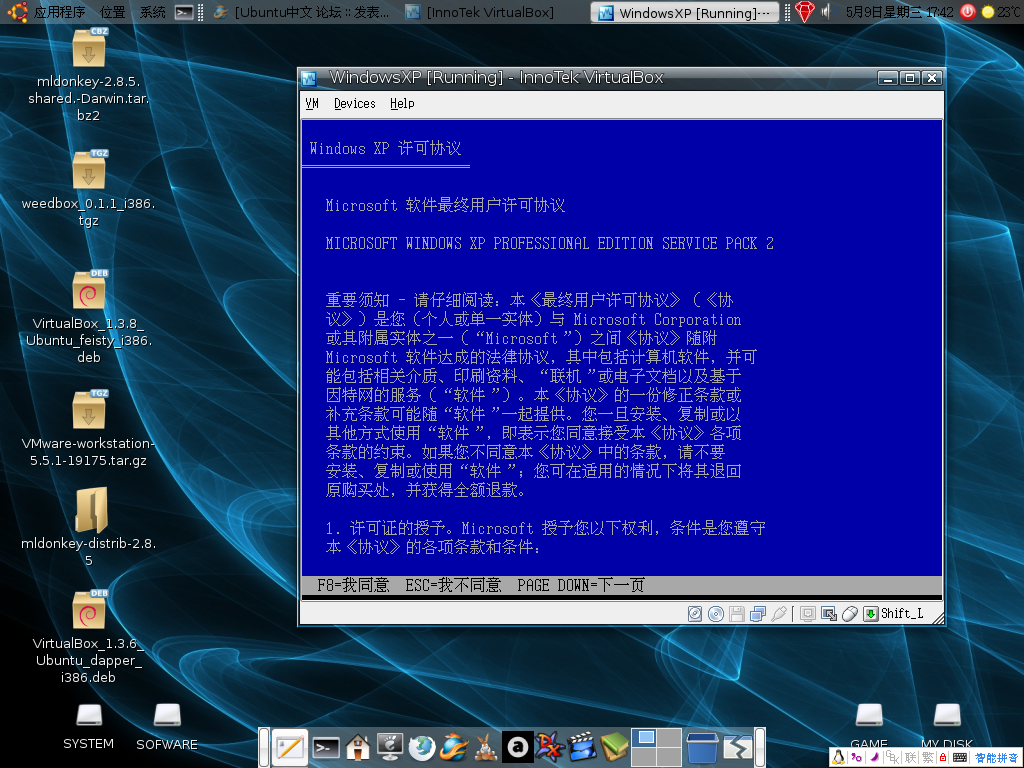Open the trash bin in dock

(x=703, y=748)
